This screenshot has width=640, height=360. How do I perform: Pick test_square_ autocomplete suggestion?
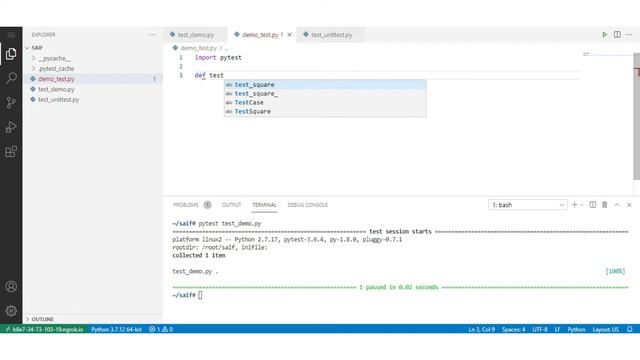[325, 93]
